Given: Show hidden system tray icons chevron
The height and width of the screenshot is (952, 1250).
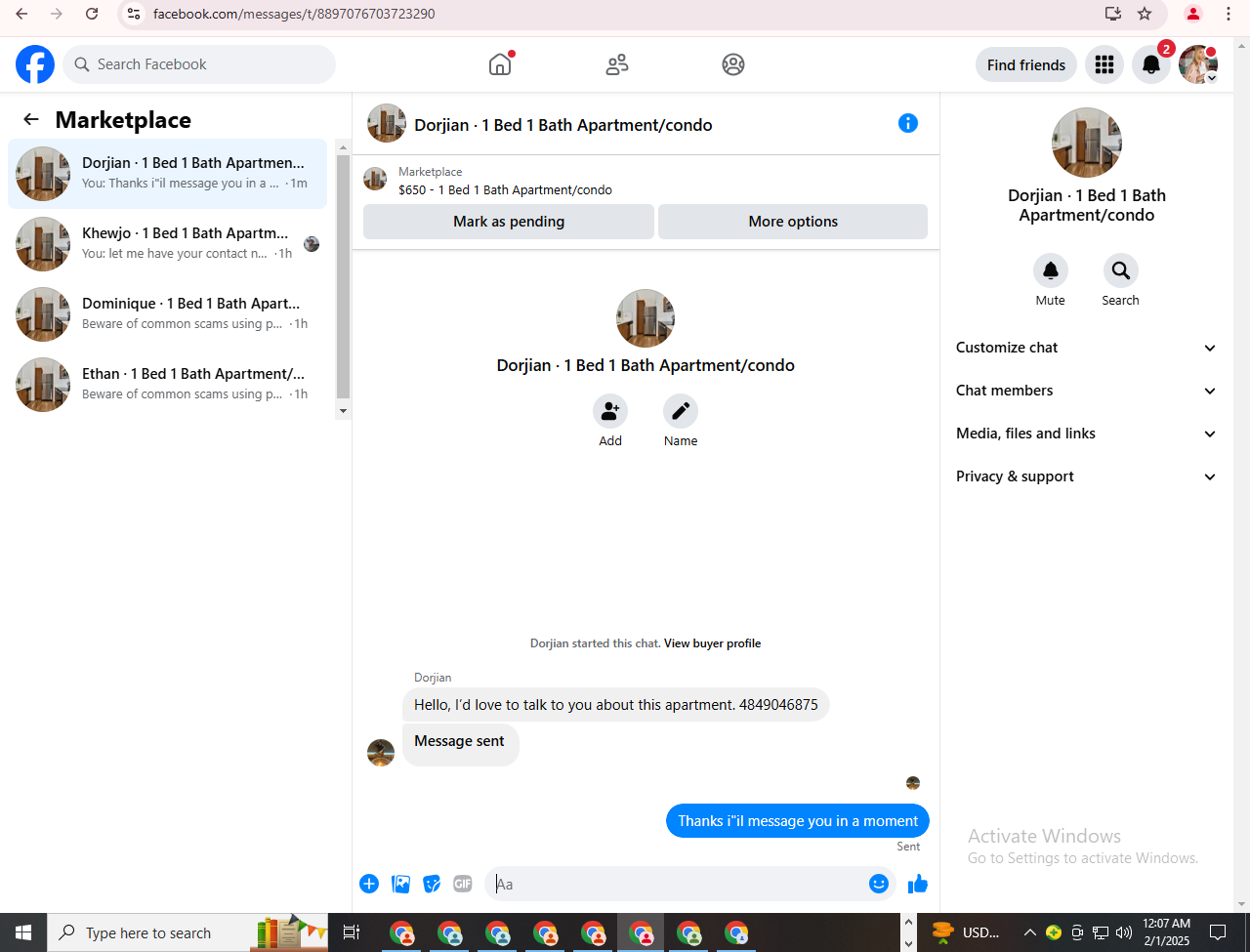Looking at the screenshot, I should [1029, 932].
